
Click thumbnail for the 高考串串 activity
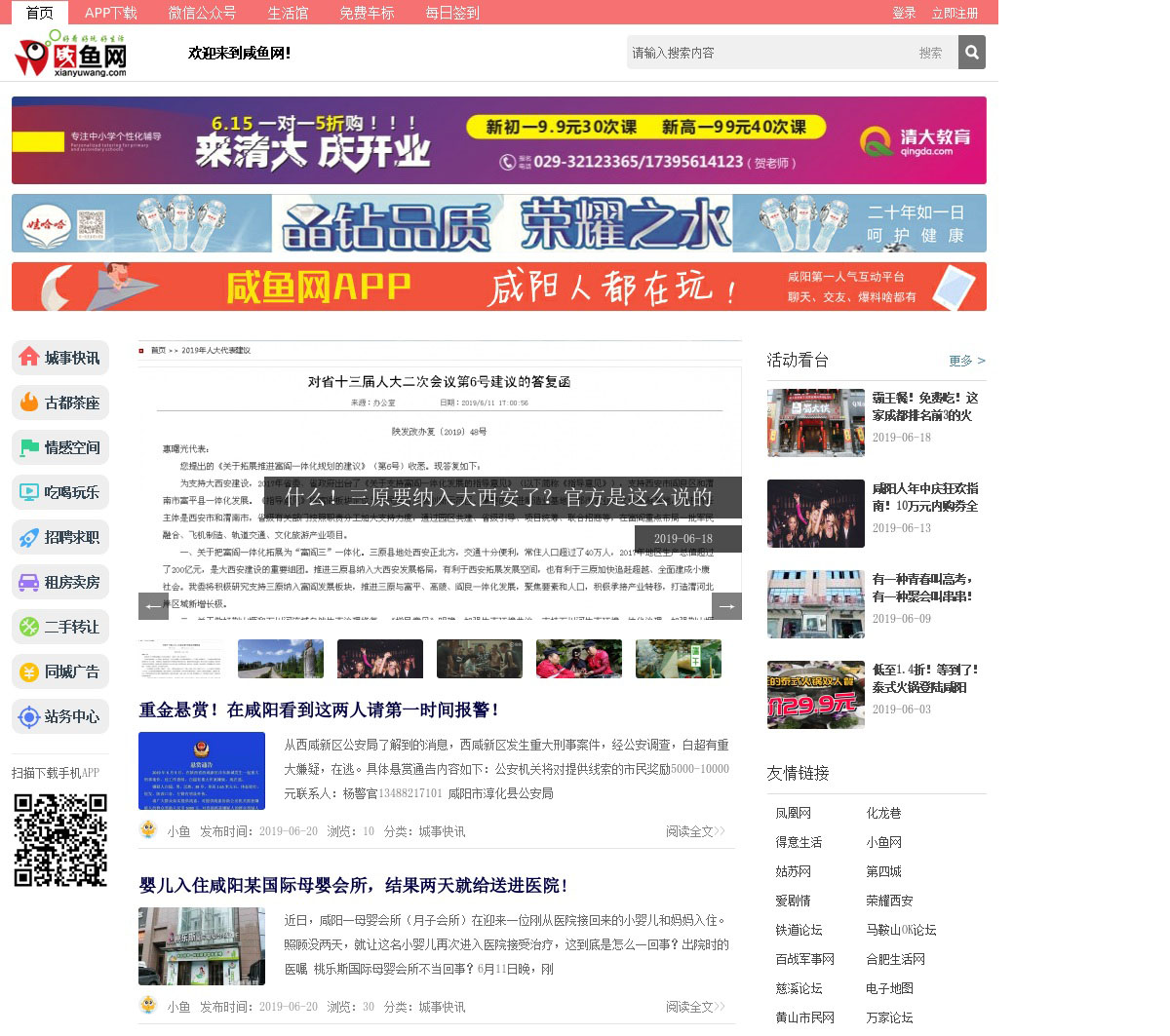(x=816, y=604)
